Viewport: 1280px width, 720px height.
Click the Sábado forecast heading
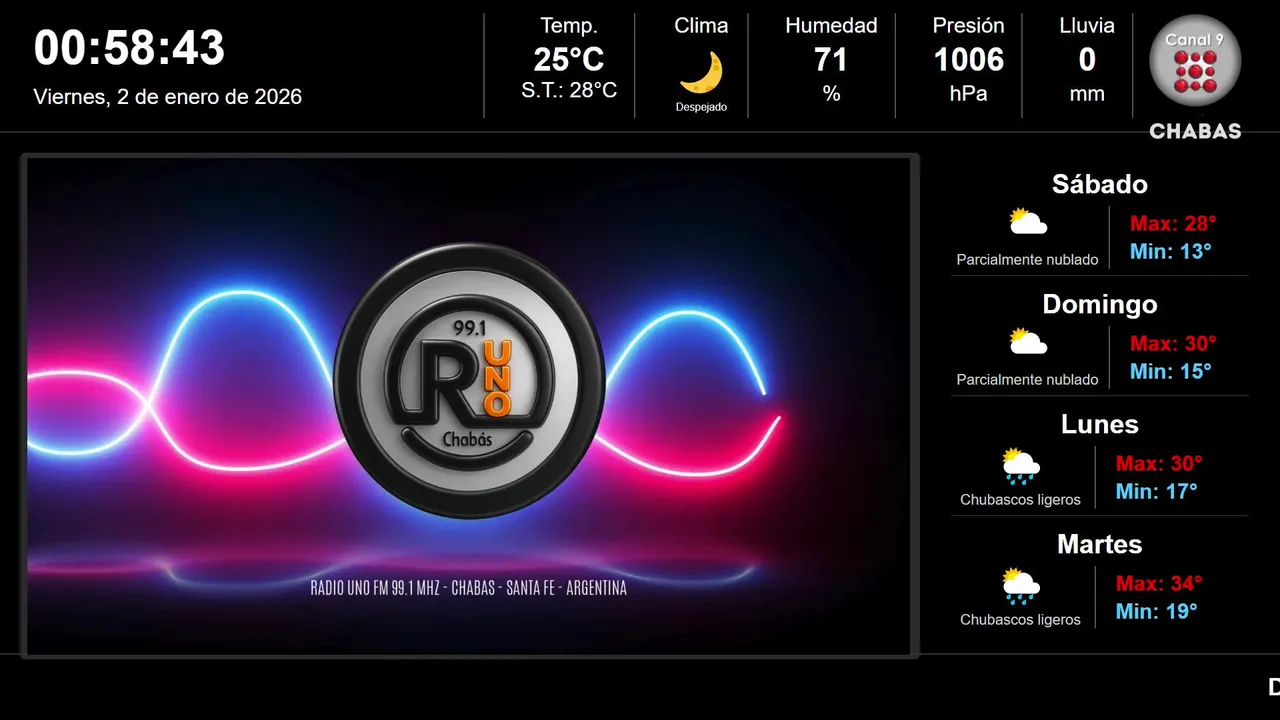click(x=1100, y=184)
